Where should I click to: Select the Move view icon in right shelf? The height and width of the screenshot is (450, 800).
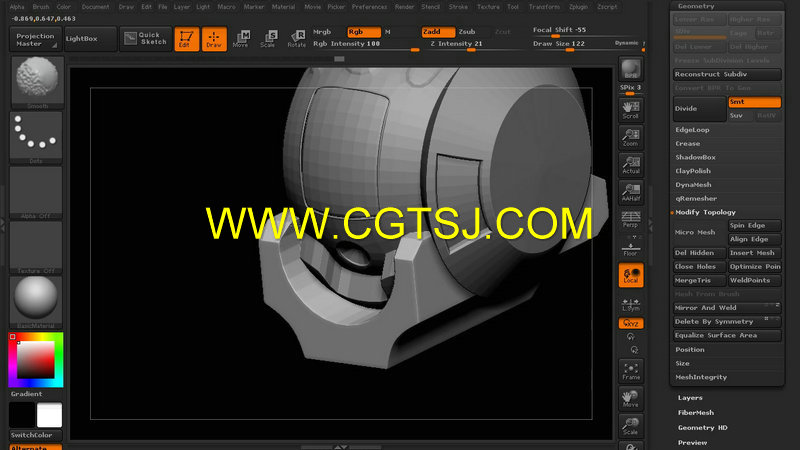click(631, 398)
